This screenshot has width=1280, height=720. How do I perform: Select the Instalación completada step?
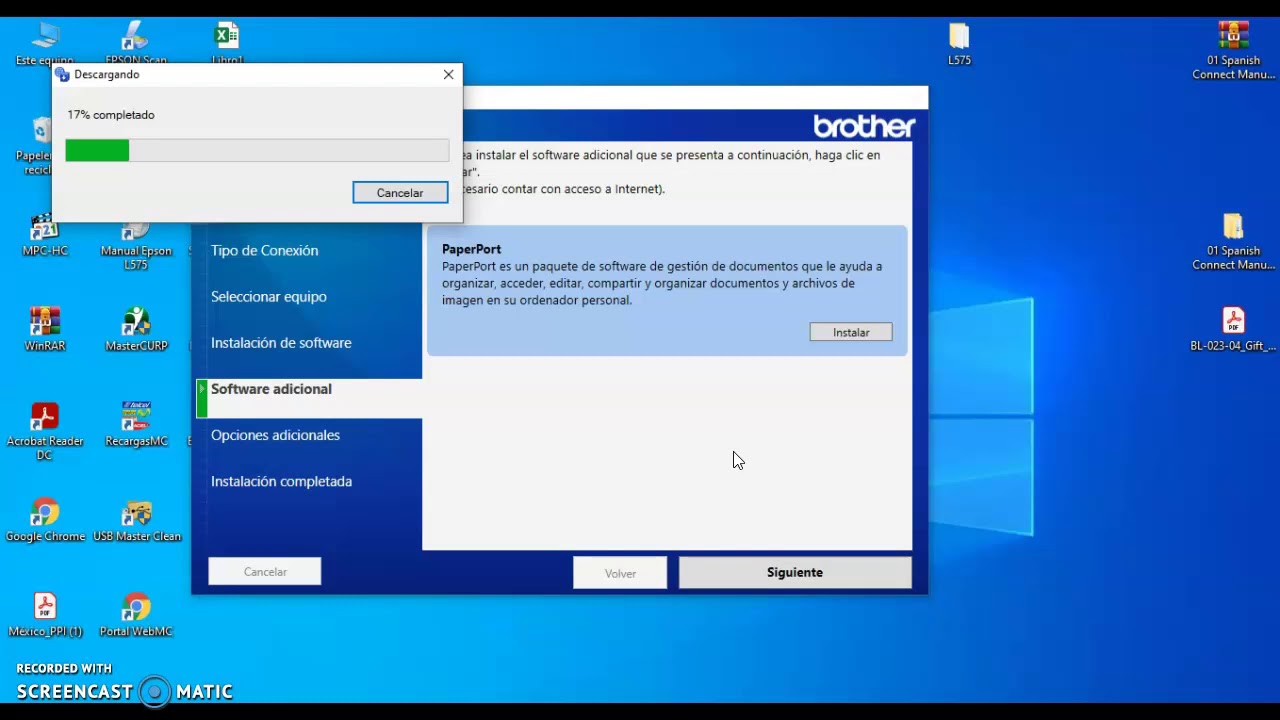281,481
